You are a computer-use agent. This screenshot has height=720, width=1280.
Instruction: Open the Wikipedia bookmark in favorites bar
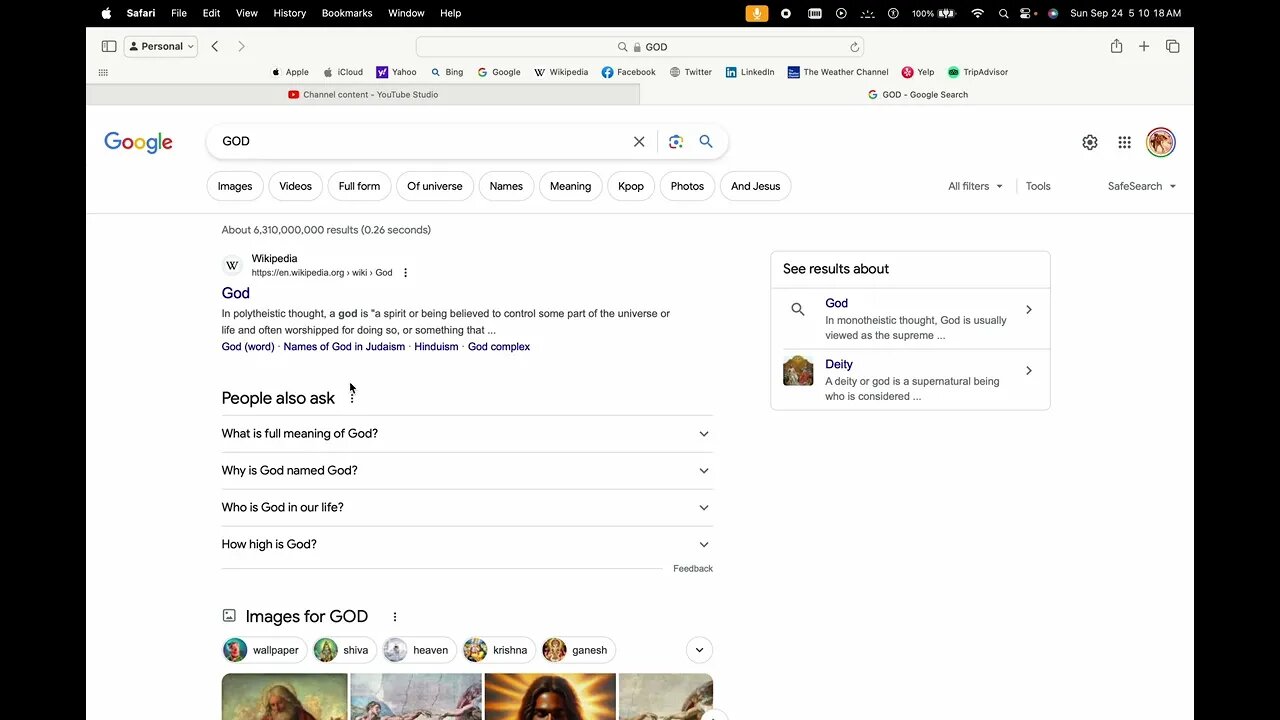tap(561, 72)
